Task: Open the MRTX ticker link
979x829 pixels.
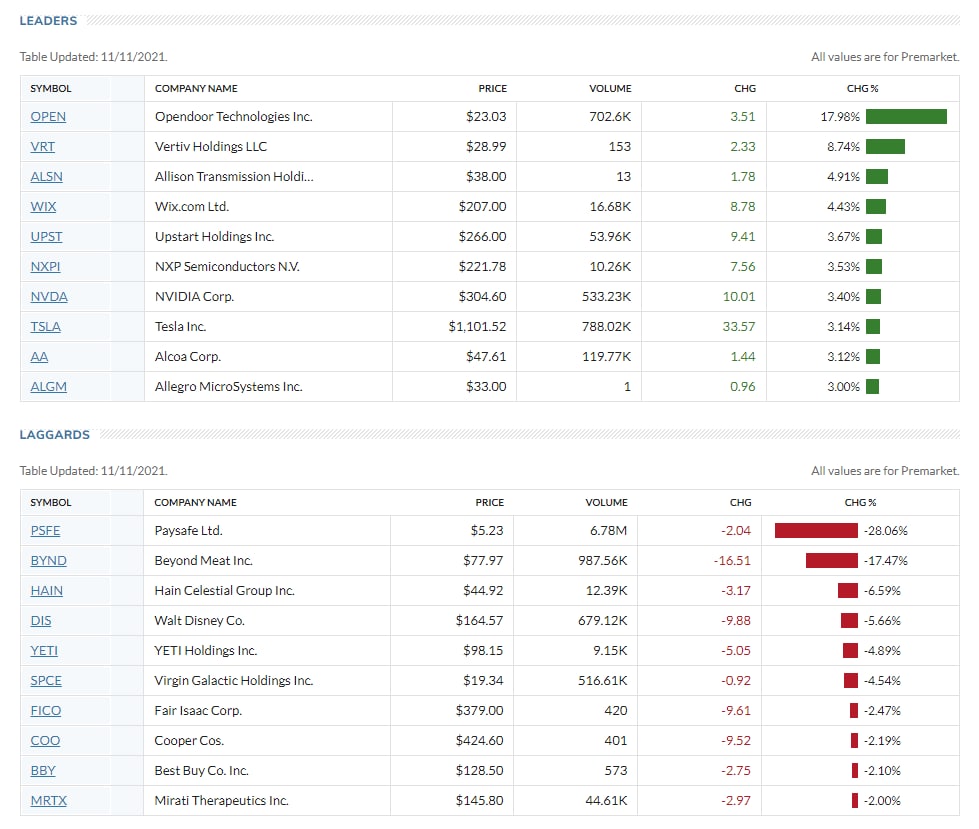Action: (48, 800)
